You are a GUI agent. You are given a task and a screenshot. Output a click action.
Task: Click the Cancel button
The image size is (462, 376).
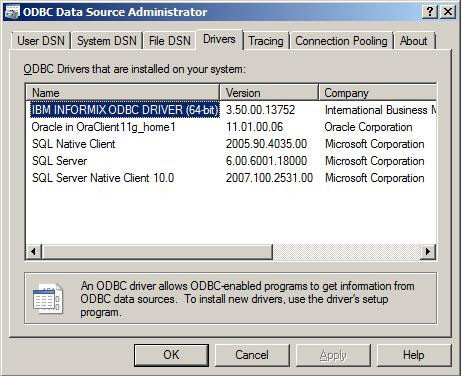[x=252, y=355]
